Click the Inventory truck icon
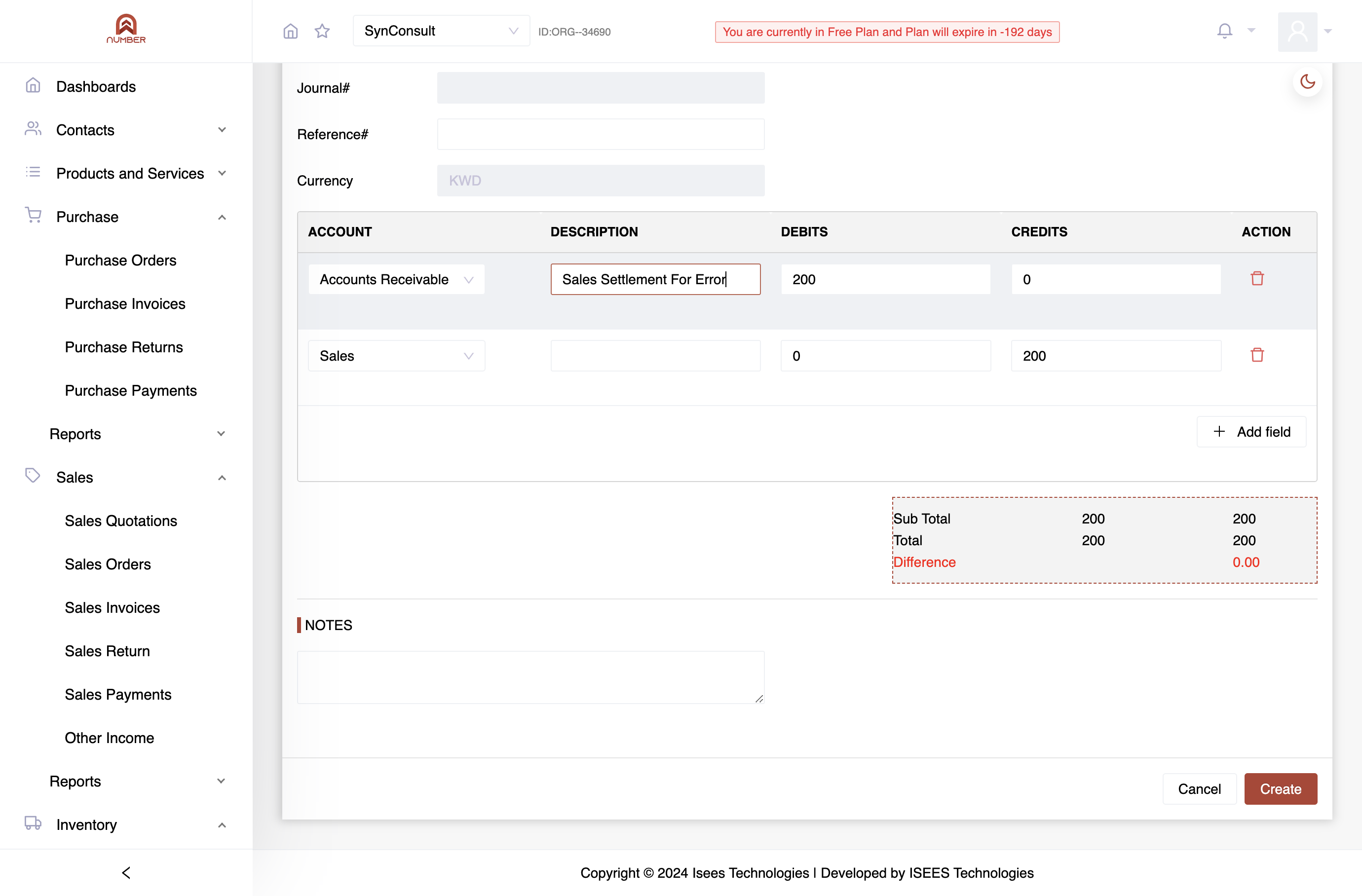 tap(33, 823)
